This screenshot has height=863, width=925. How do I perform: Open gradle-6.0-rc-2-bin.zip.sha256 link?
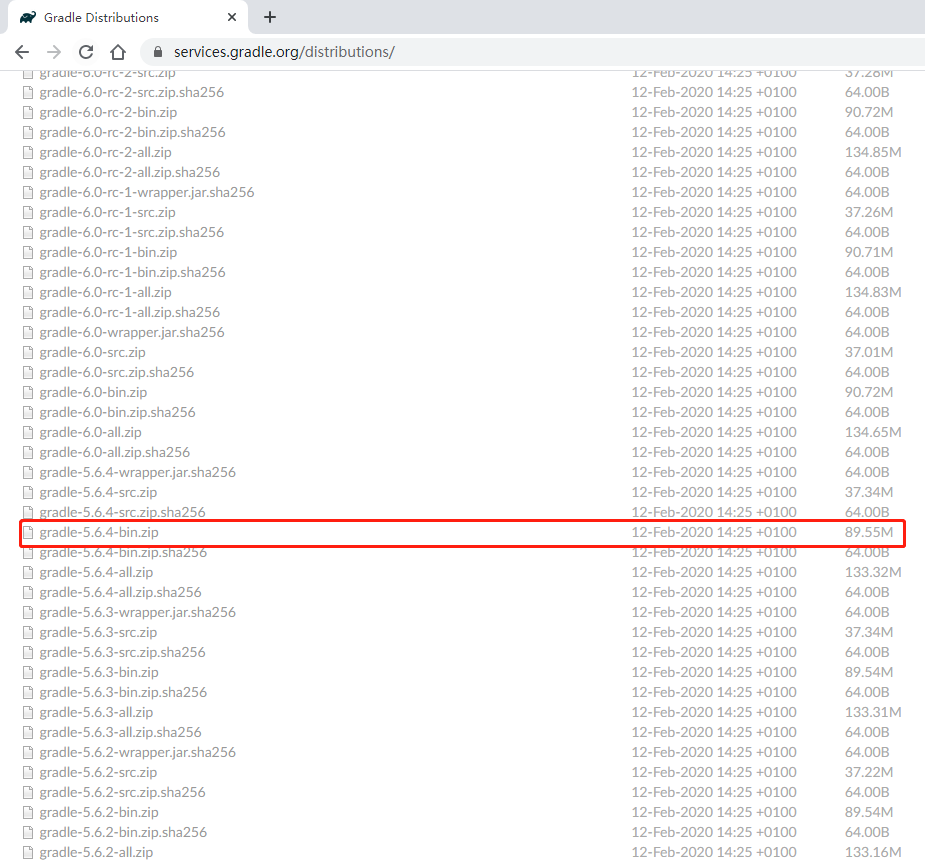point(132,132)
